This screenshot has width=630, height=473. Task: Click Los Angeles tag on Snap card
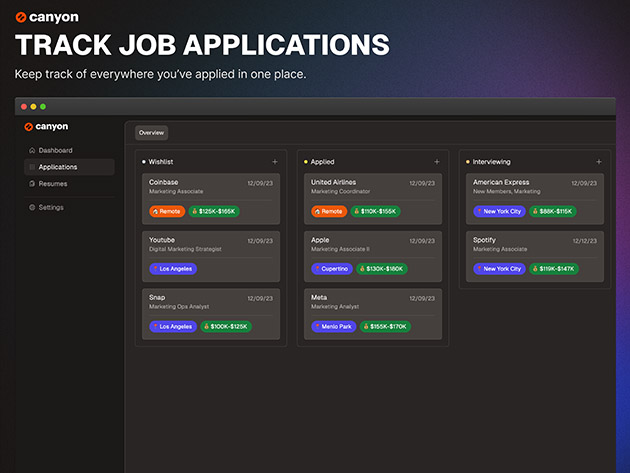click(x=173, y=326)
